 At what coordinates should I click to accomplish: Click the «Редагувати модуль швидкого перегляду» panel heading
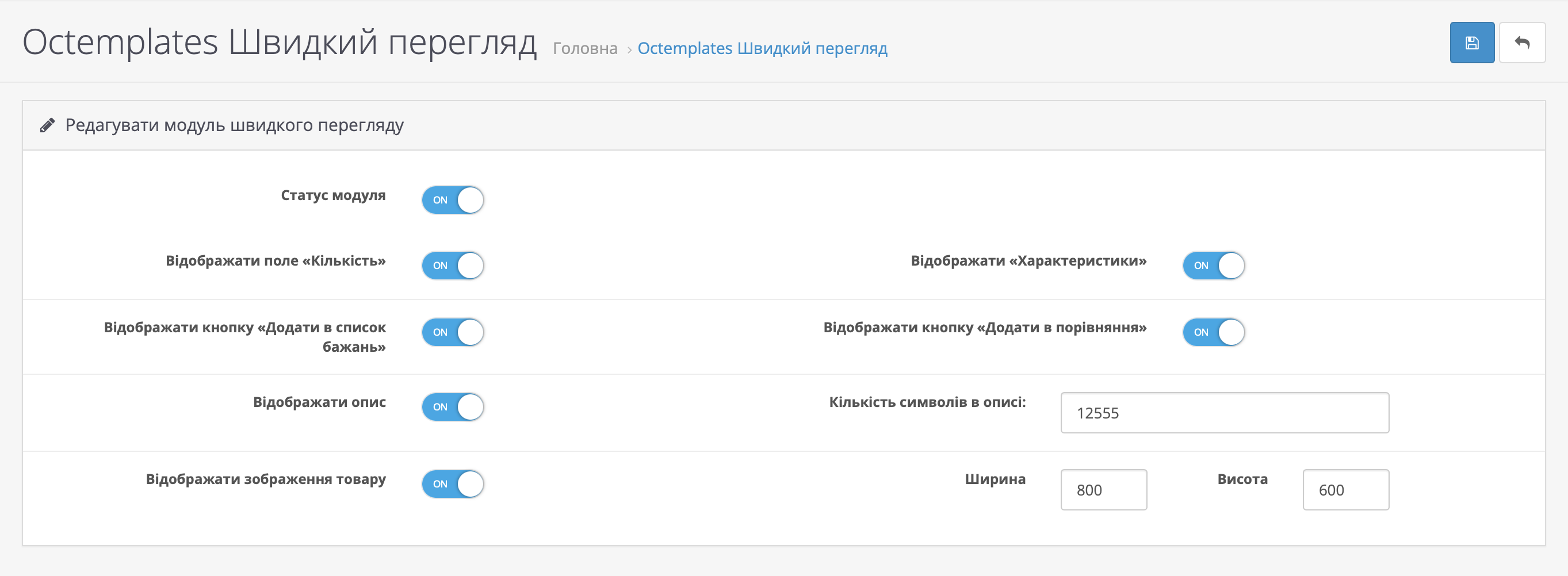click(234, 125)
